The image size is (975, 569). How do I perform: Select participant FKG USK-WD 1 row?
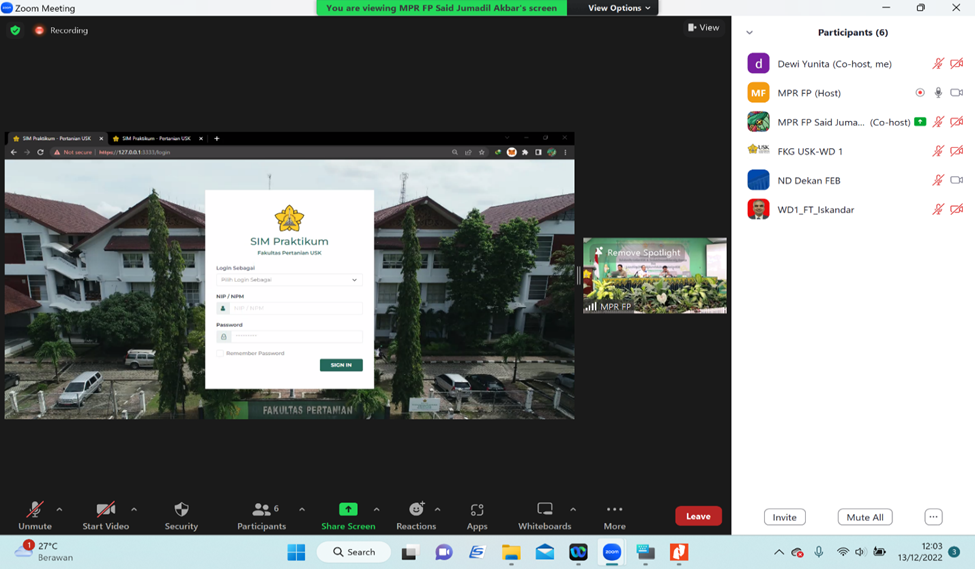[854, 151]
